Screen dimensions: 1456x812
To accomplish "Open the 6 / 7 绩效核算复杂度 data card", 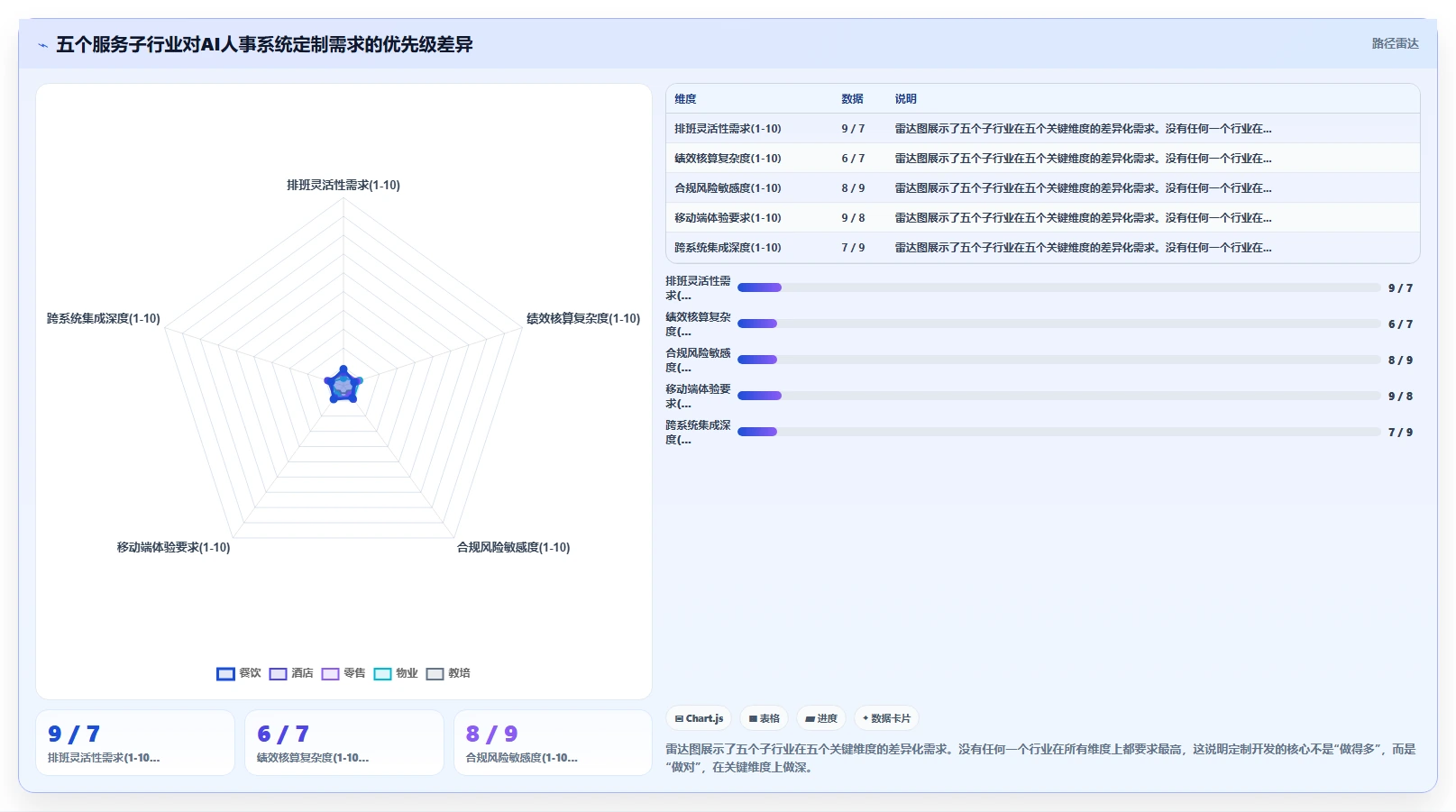I will pyautogui.click(x=344, y=743).
